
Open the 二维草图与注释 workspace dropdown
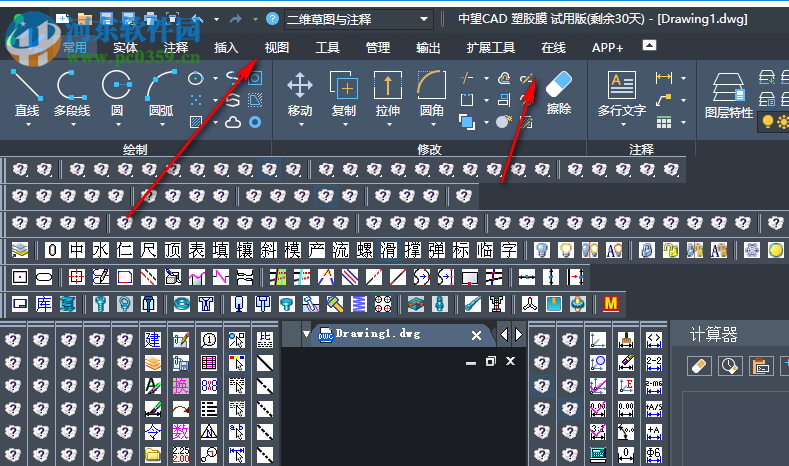click(x=358, y=20)
